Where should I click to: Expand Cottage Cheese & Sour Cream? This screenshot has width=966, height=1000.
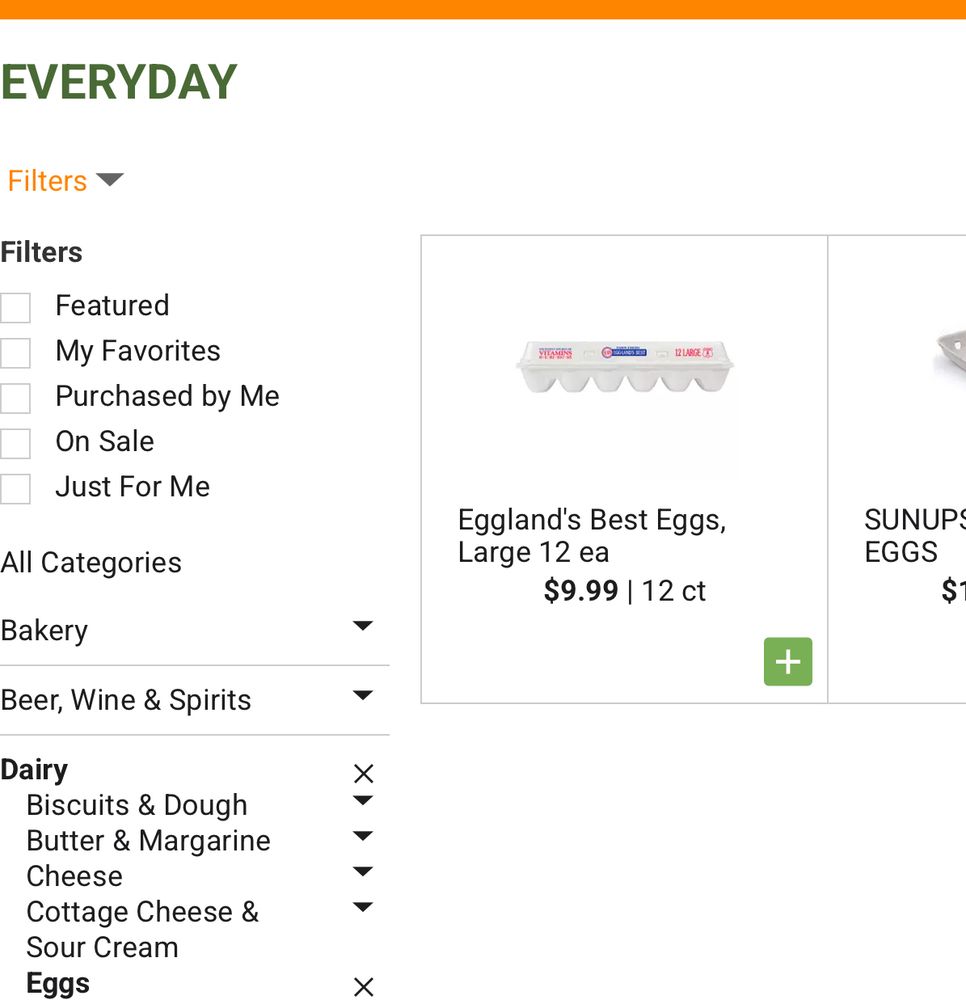tap(363, 906)
